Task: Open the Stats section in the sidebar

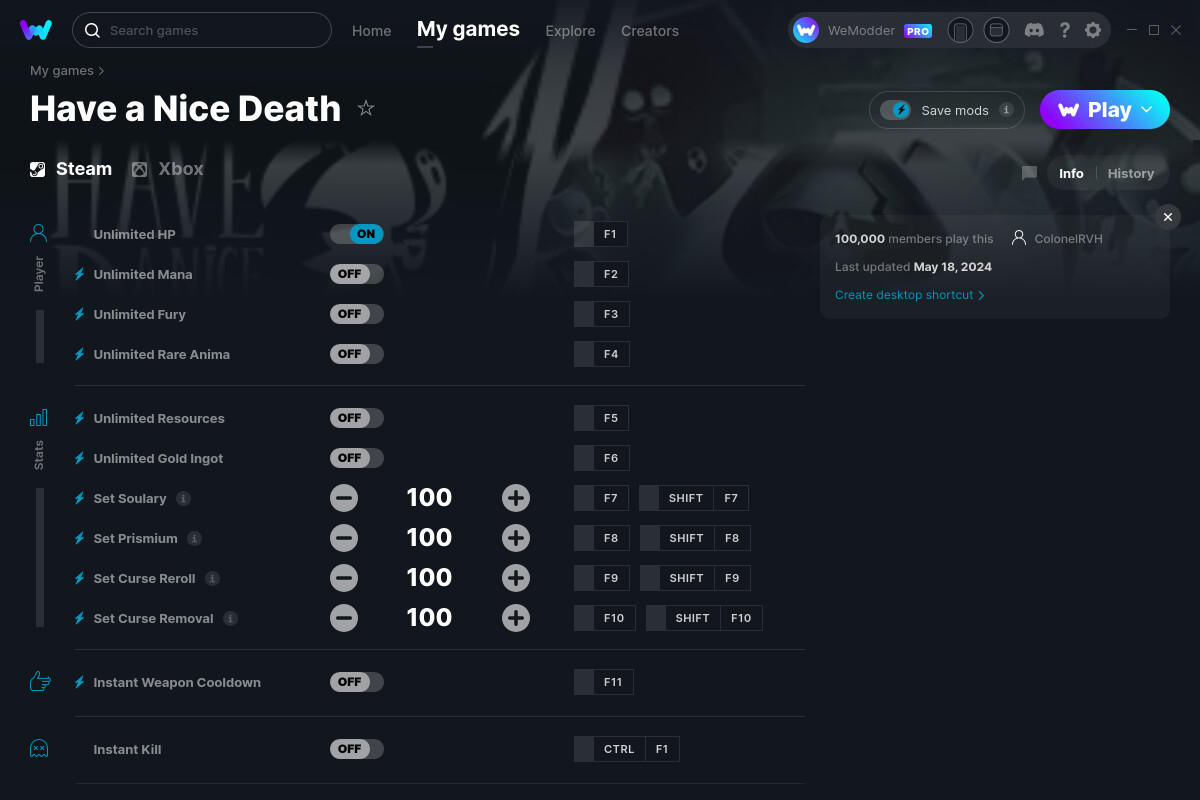Action: click(x=40, y=418)
